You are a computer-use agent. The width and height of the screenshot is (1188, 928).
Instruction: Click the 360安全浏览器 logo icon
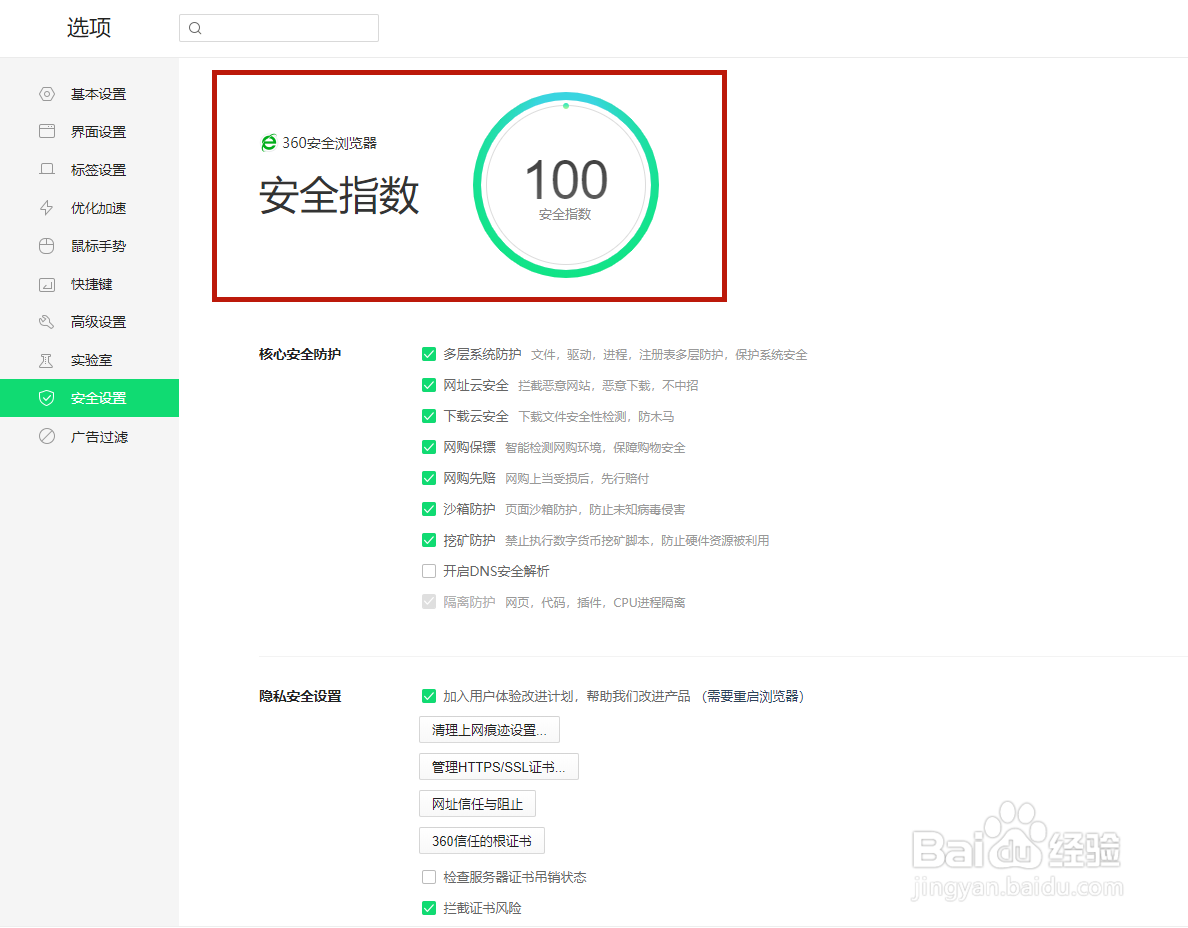click(x=269, y=142)
